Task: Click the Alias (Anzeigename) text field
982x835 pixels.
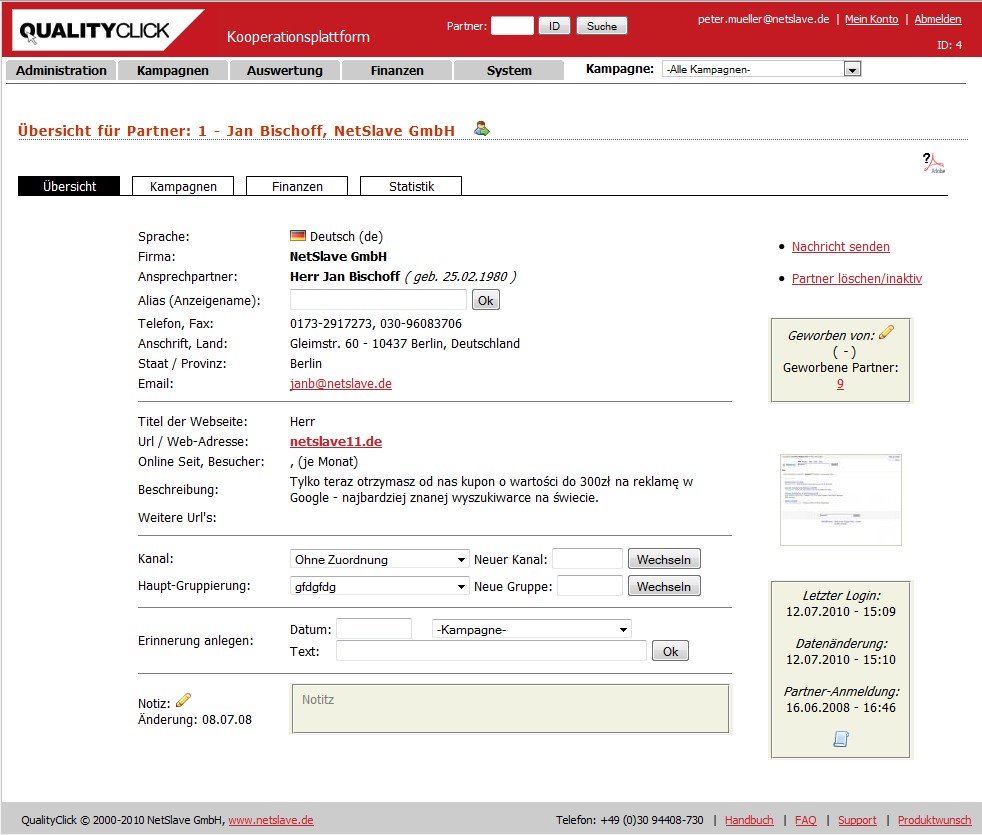Action: tap(378, 300)
